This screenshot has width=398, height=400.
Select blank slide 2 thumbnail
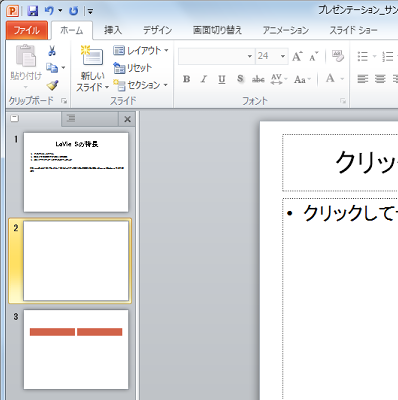pos(76,261)
